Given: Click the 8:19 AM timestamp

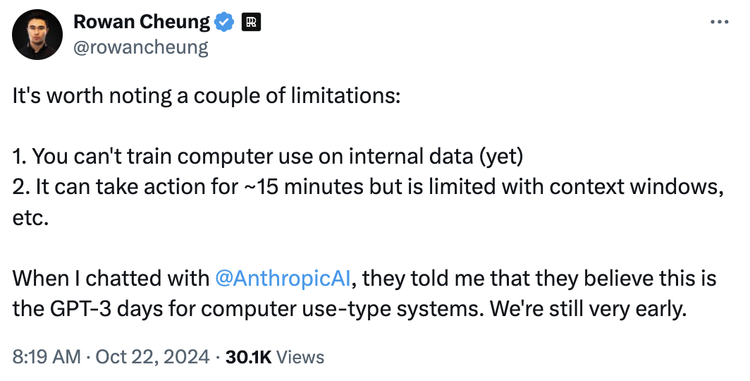Looking at the screenshot, I should click(x=46, y=357).
